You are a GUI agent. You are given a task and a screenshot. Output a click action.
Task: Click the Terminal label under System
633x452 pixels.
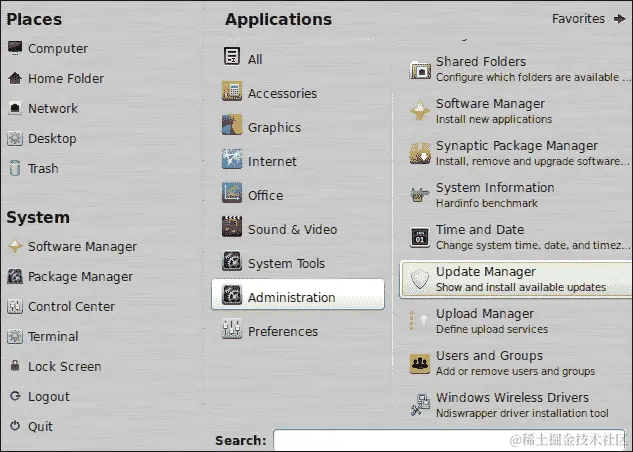[53, 336]
